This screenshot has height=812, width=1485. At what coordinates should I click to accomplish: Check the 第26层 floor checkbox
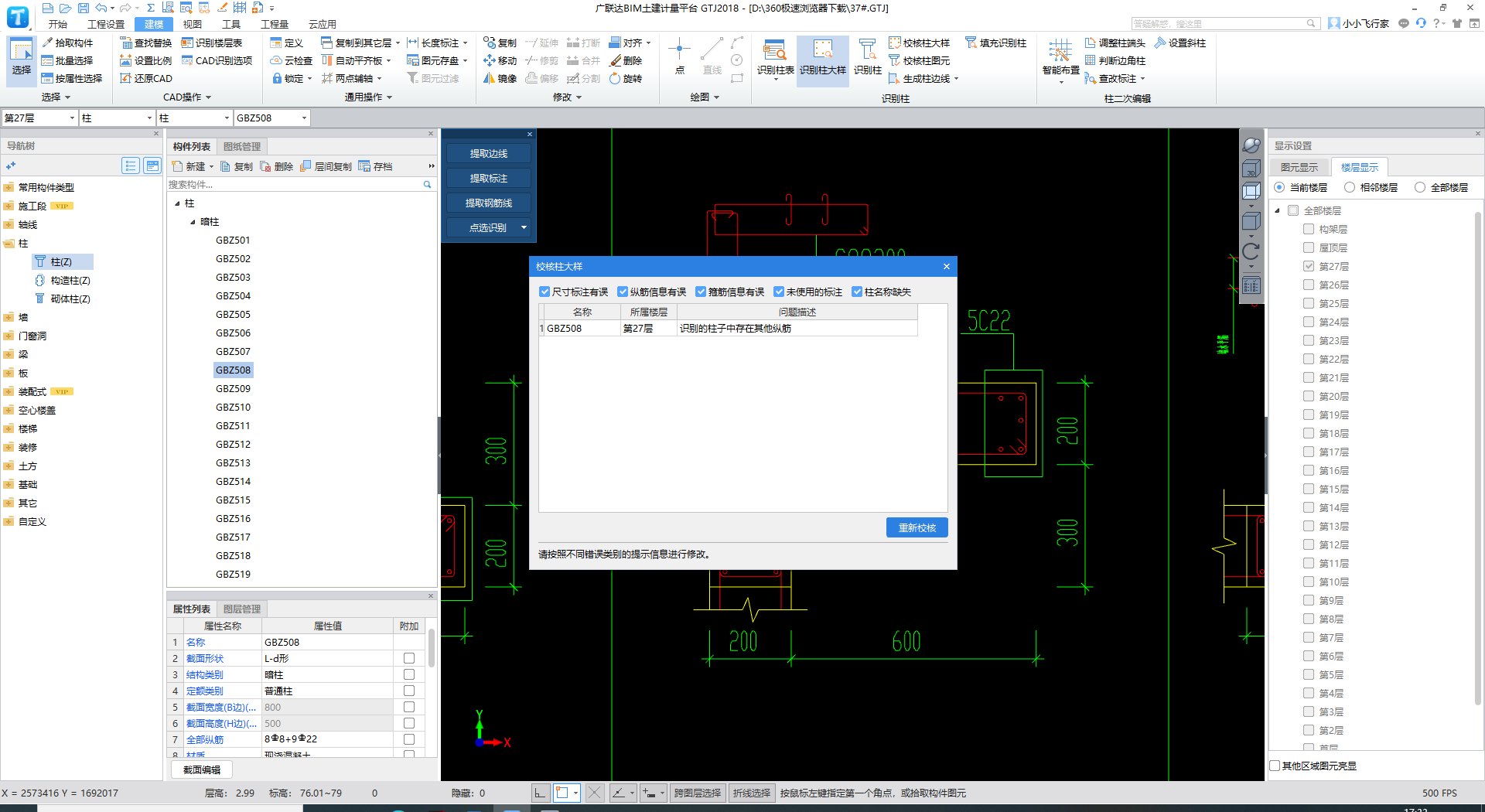click(x=1309, y=285)
